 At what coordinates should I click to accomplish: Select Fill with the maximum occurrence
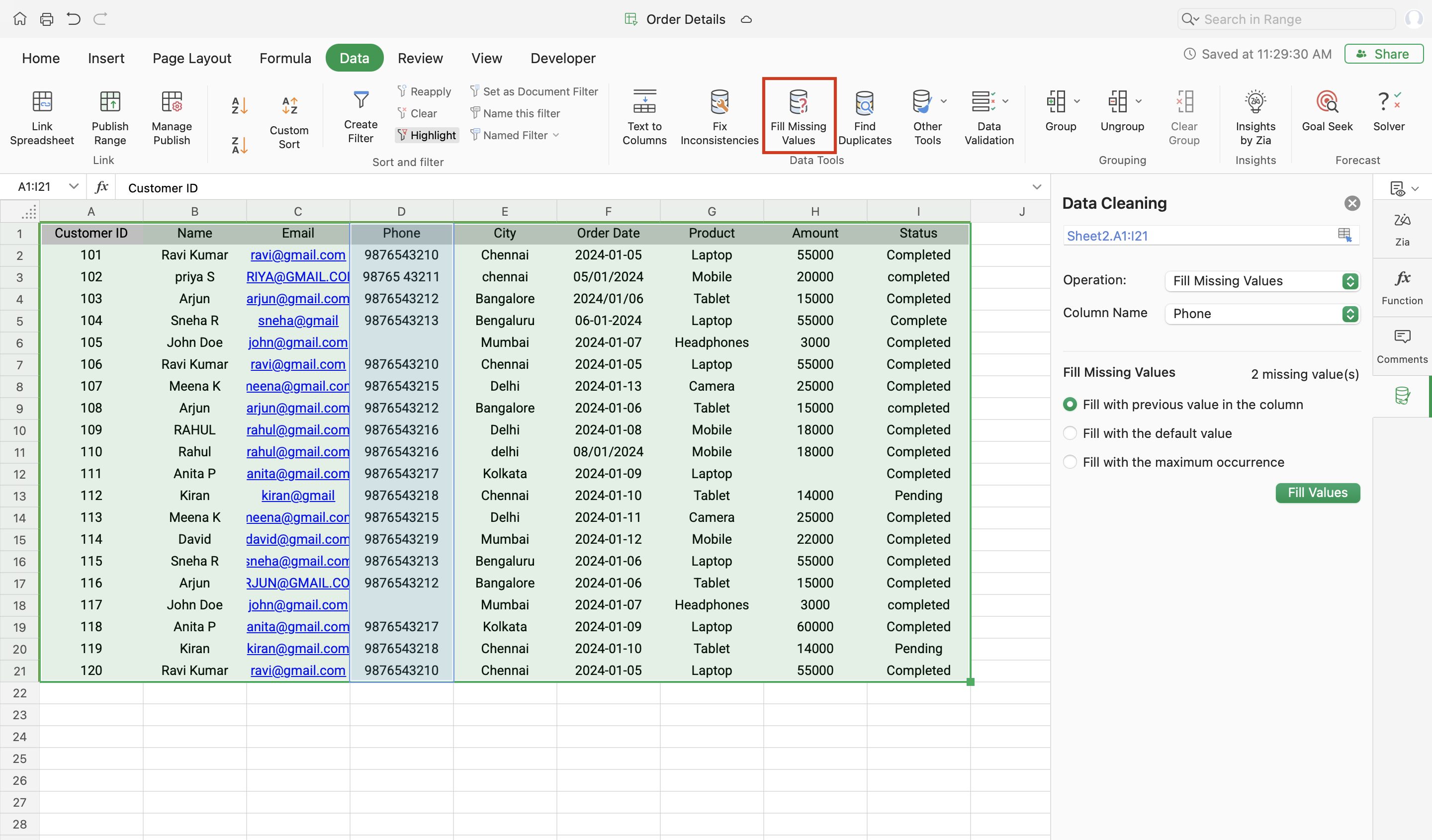[x=1070, y=462]
